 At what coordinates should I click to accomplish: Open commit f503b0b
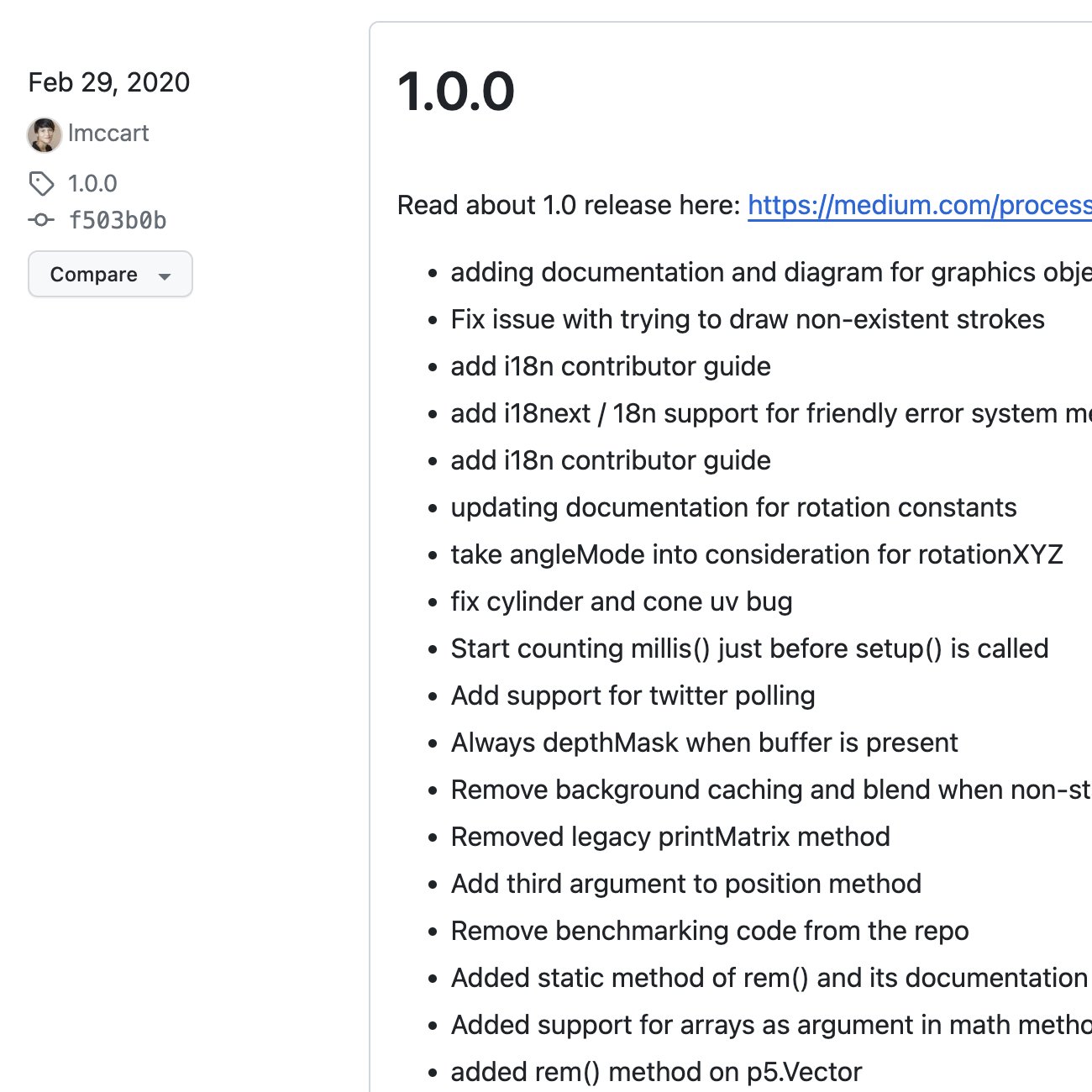[x=118, y=220]
